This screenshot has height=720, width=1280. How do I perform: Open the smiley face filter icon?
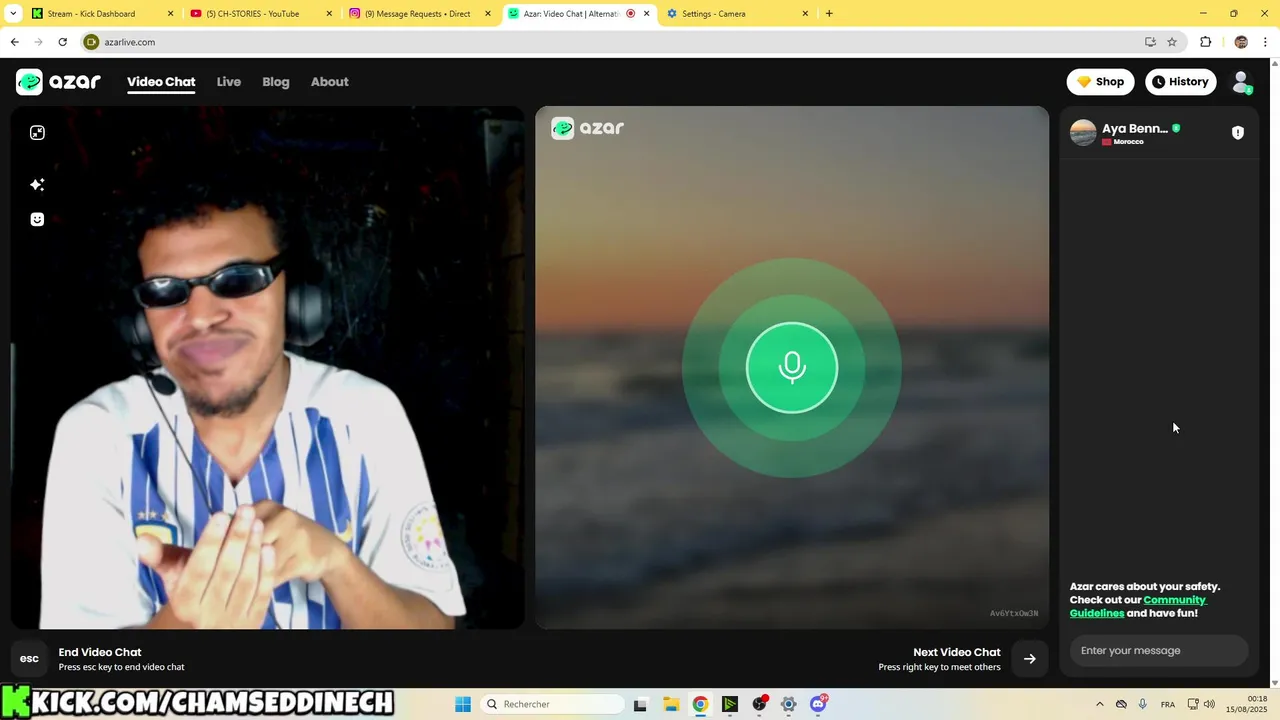click(37, 219)
